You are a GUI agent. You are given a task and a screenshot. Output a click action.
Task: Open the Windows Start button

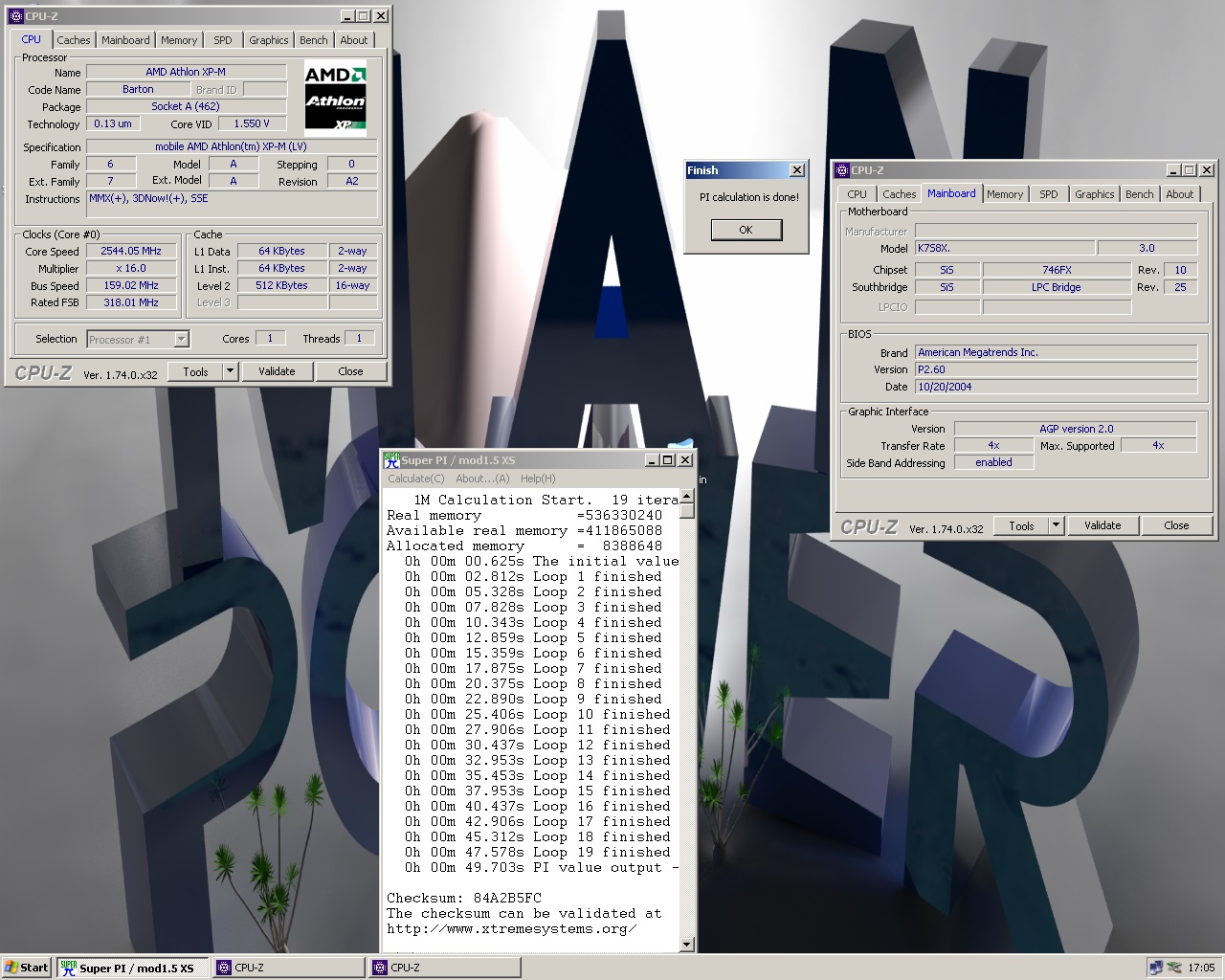click(27, 968)
